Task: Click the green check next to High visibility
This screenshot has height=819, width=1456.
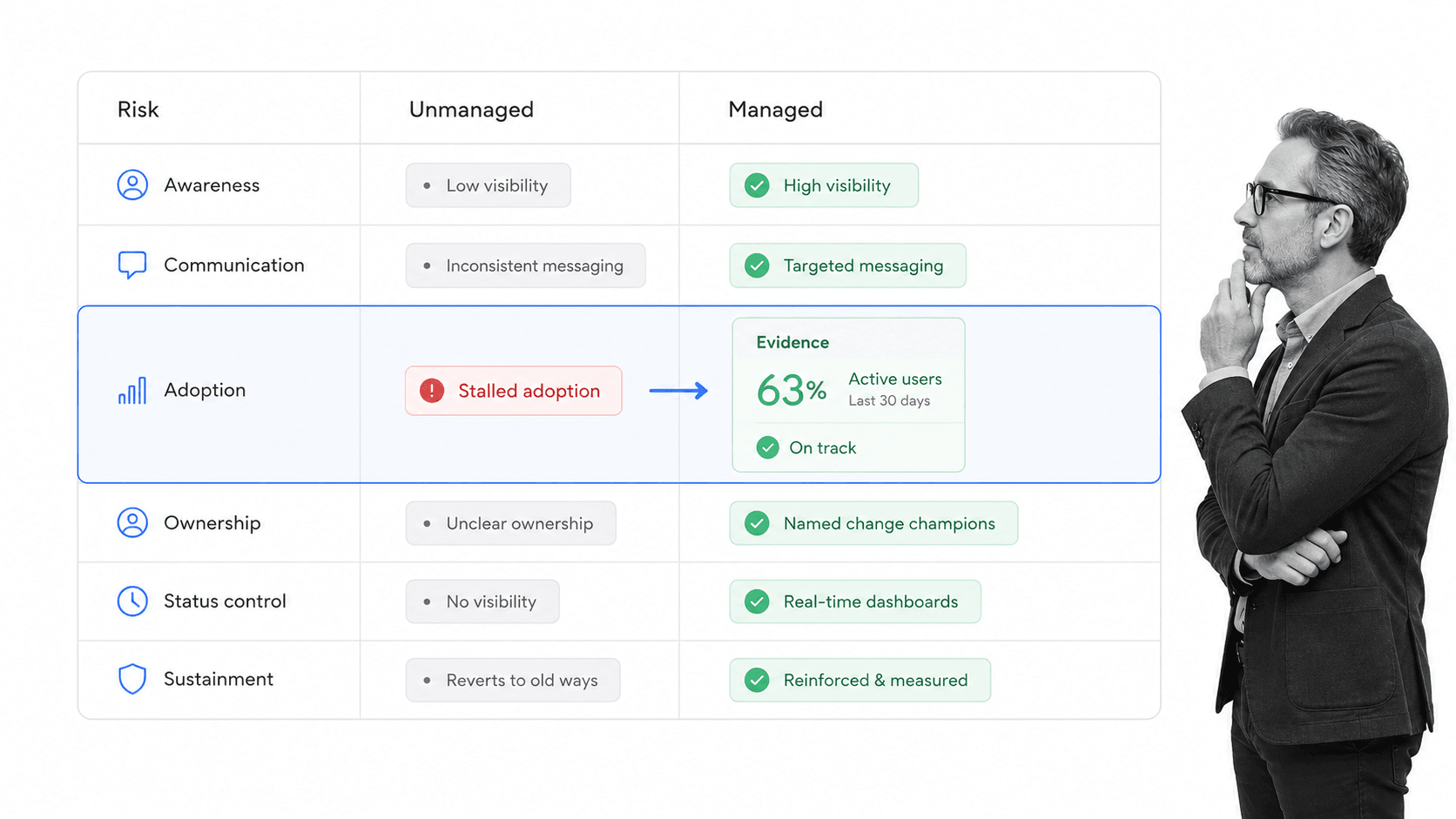Action: pos(758,185)
